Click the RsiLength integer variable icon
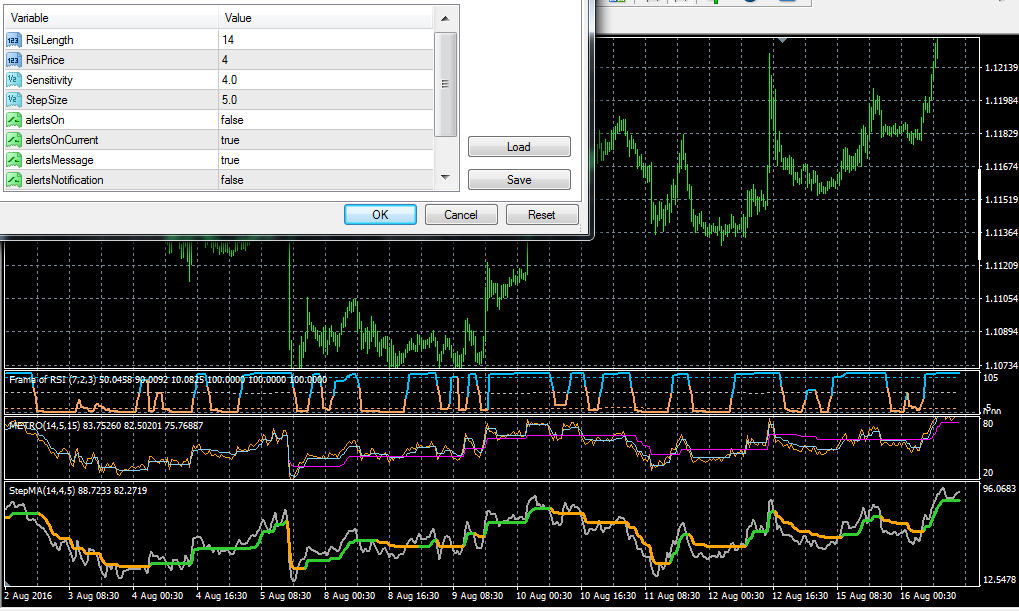Screen dimensions: 1019x611 pyautogui.click(x=14, y=40)
